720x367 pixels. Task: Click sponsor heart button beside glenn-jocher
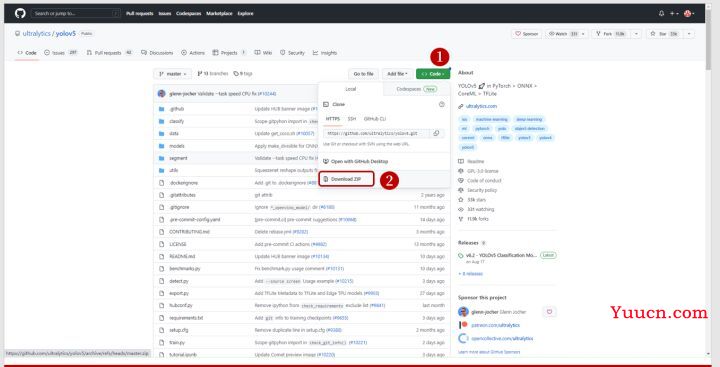point(549,312)
